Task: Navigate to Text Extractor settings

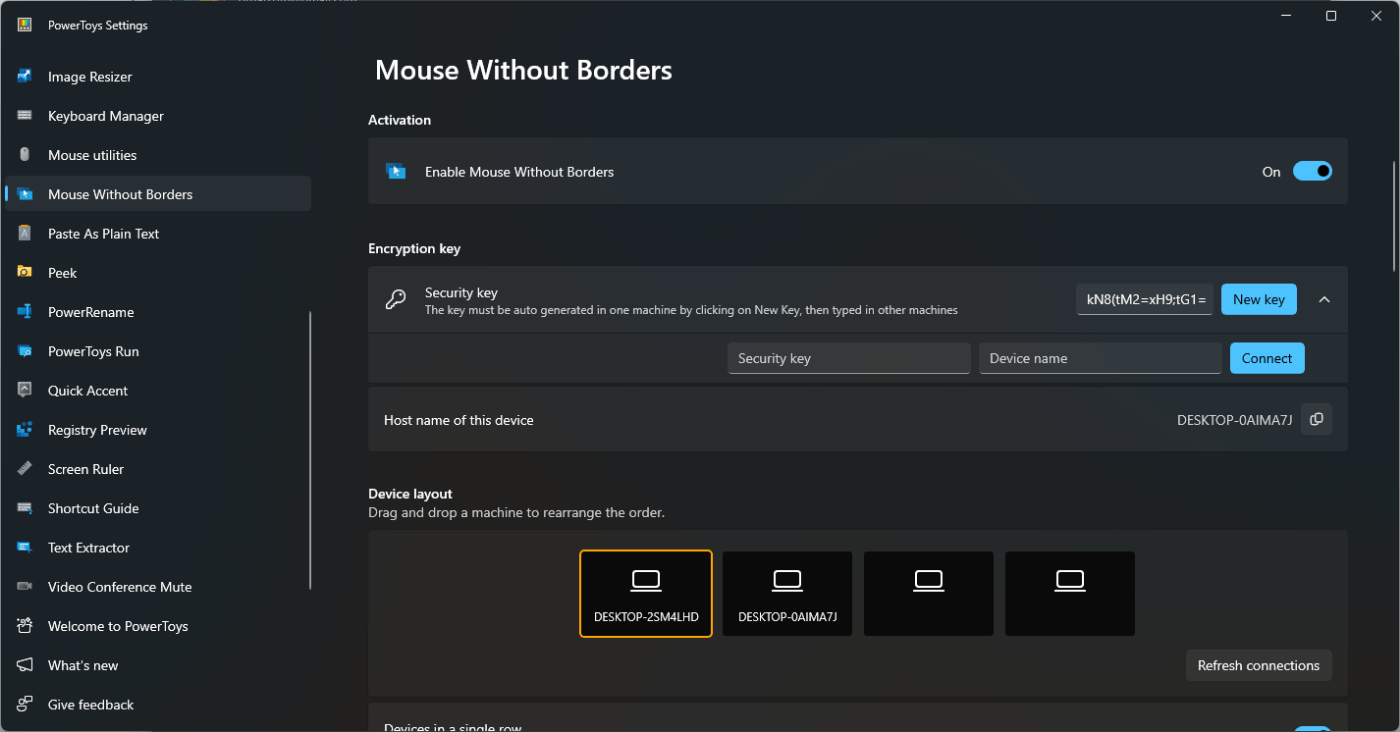Action: 158,547
